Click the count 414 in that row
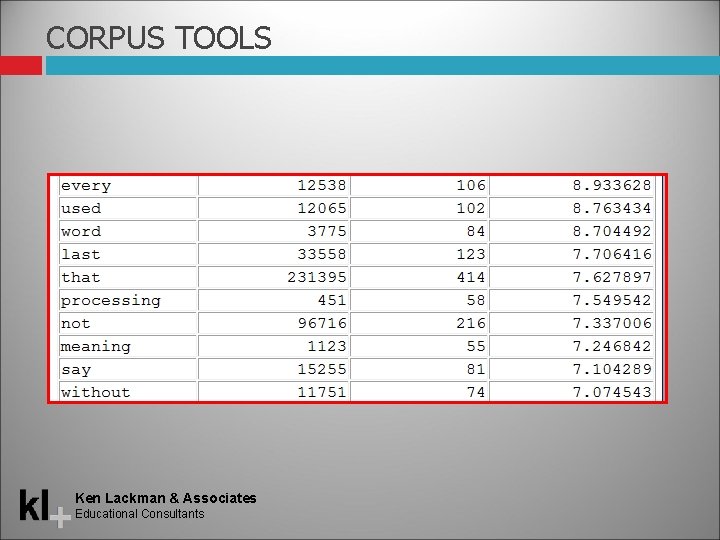The width and height of the screenshot is (720, 540). click(x=471, y=277)
